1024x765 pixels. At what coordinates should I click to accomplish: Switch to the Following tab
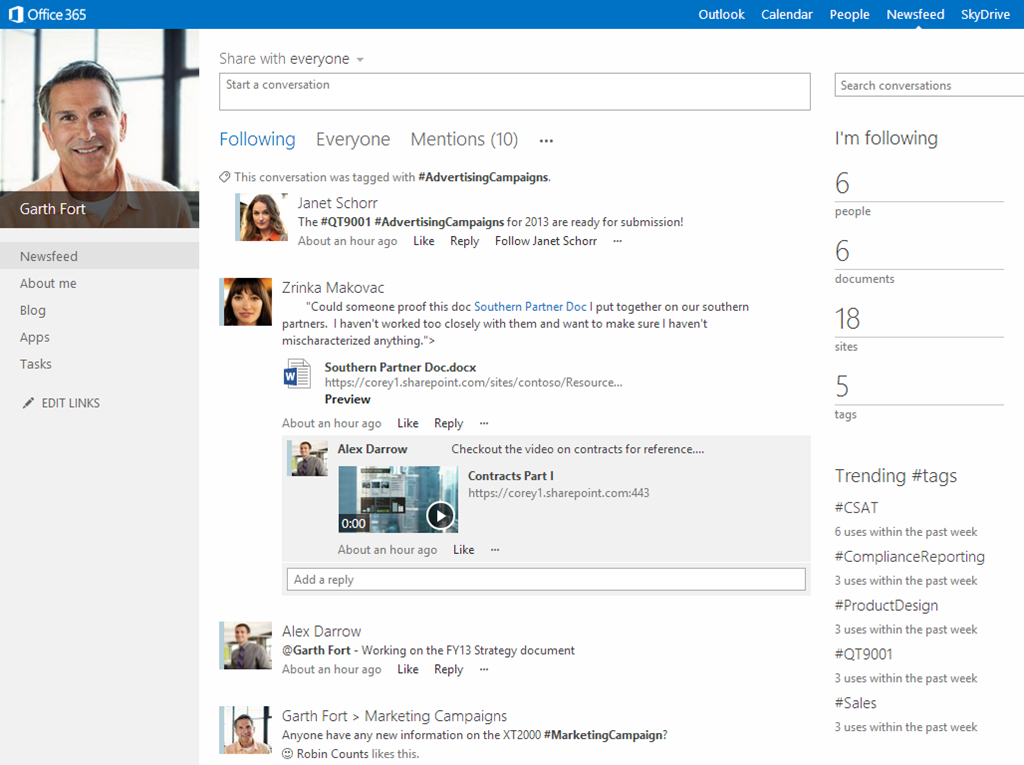click(x=257, y=139)
